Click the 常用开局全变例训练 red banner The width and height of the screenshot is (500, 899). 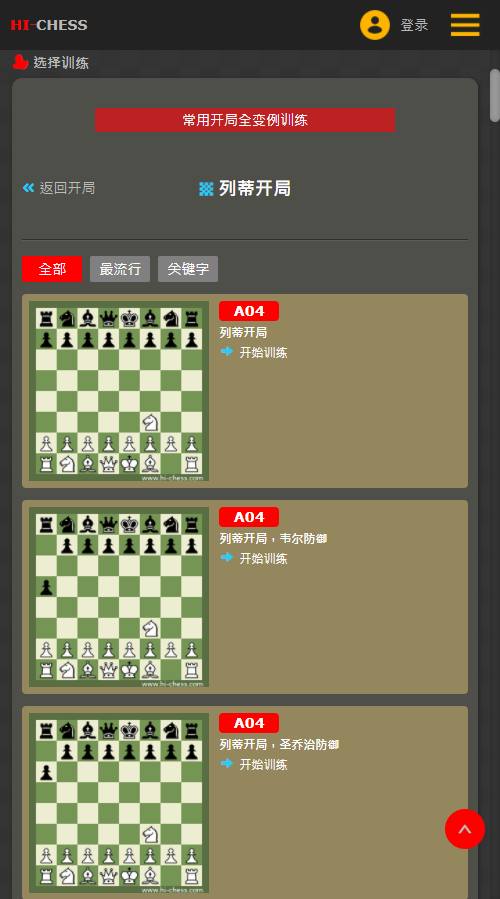pyautogui.click(x=245, y=120)
